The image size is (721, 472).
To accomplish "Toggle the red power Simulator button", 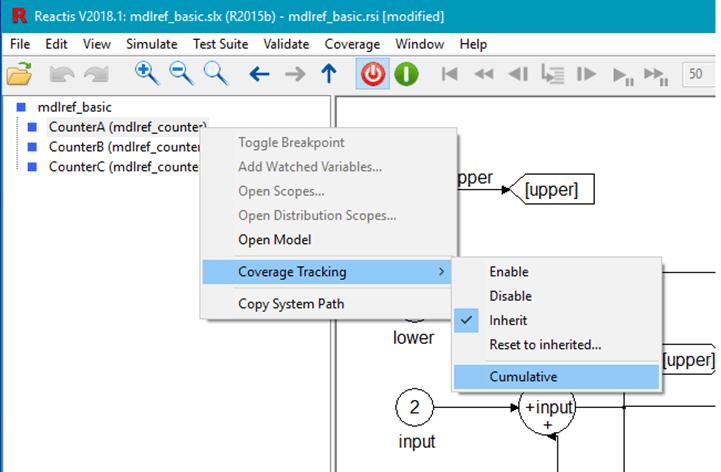I will point(372,74).
